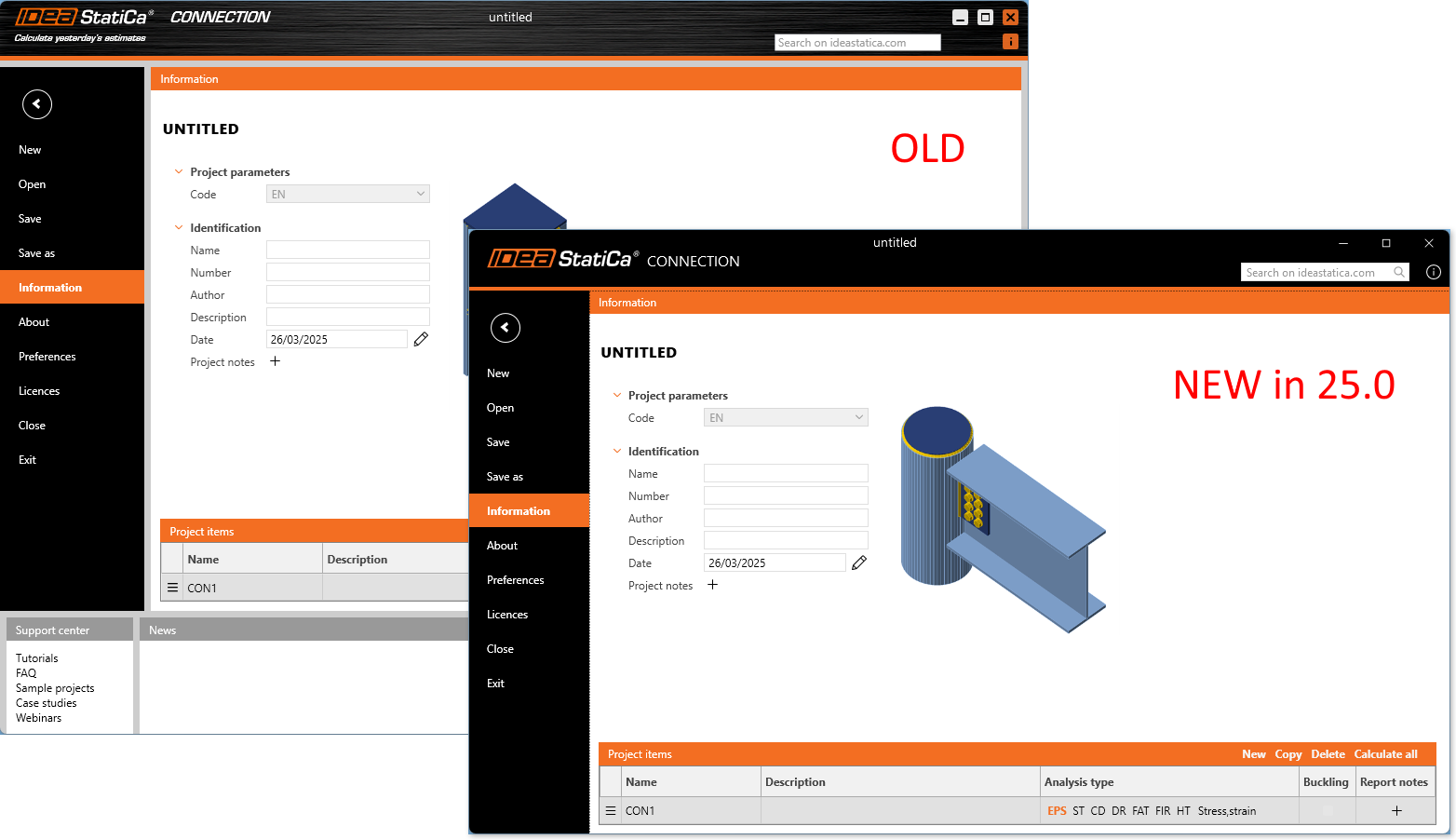Viewport: 1456px width, 840px height.
Task: Enable the ST analysis type for CON1
Action: pyautogui.click(x=1078, y=810)
